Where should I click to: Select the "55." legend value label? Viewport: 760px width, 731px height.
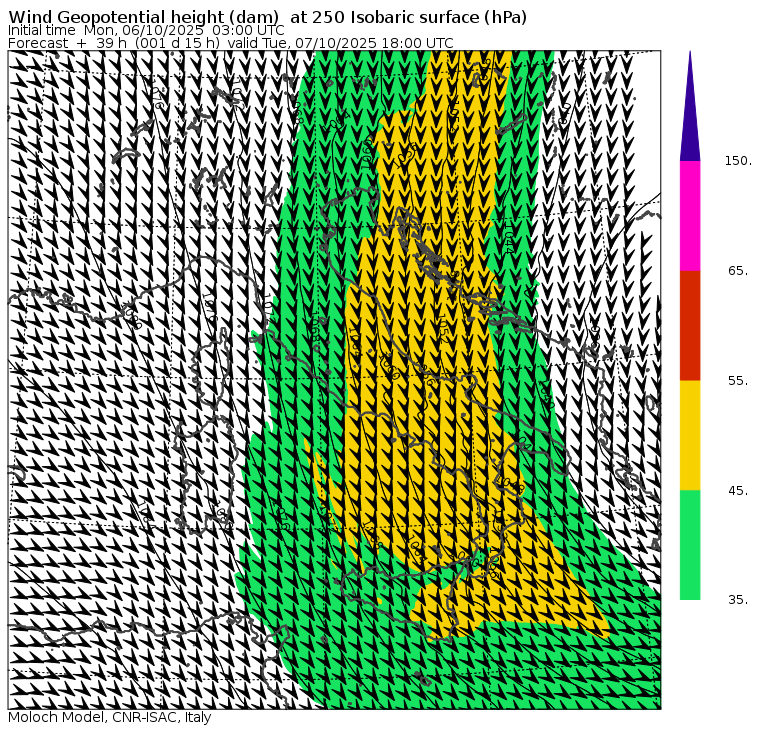738,381
